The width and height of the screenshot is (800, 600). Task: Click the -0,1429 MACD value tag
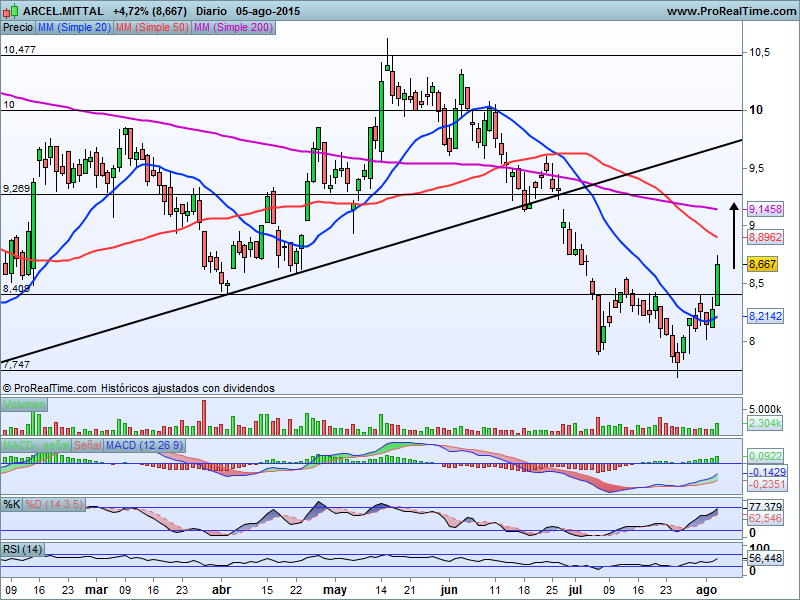click(x=767, y=471)
